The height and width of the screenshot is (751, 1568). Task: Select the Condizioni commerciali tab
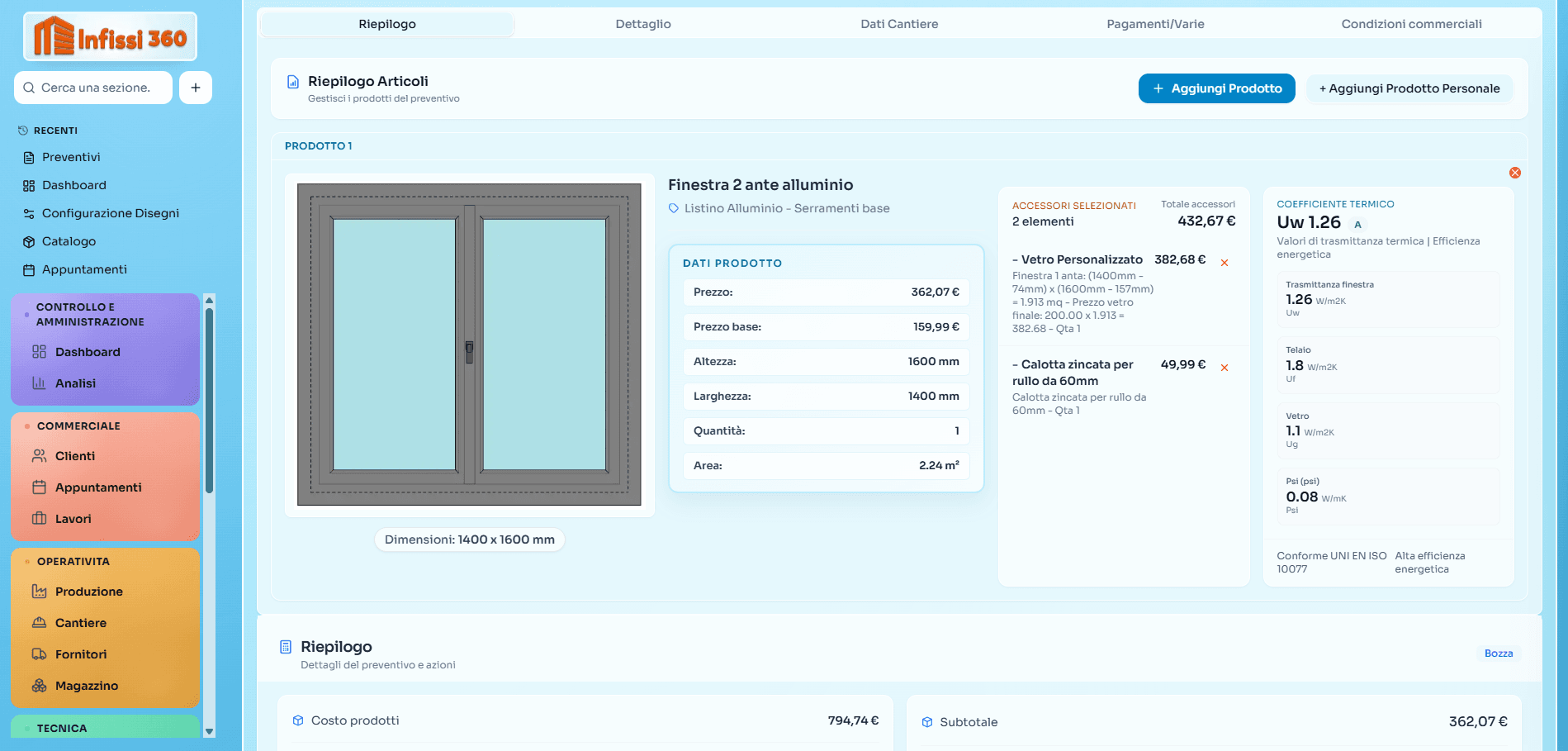(x=1410, y=24)
